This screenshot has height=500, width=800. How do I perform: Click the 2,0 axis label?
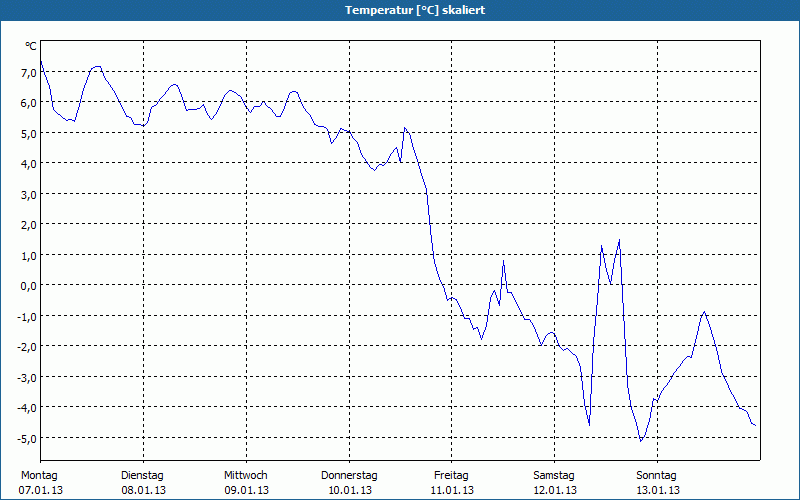(29, 225)
